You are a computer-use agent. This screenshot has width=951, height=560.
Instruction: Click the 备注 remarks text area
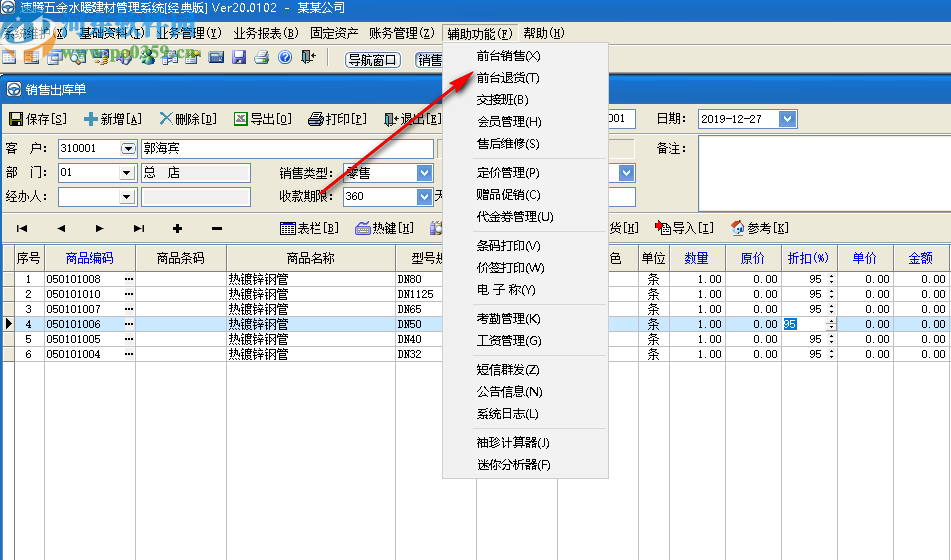tap(825, 173)
